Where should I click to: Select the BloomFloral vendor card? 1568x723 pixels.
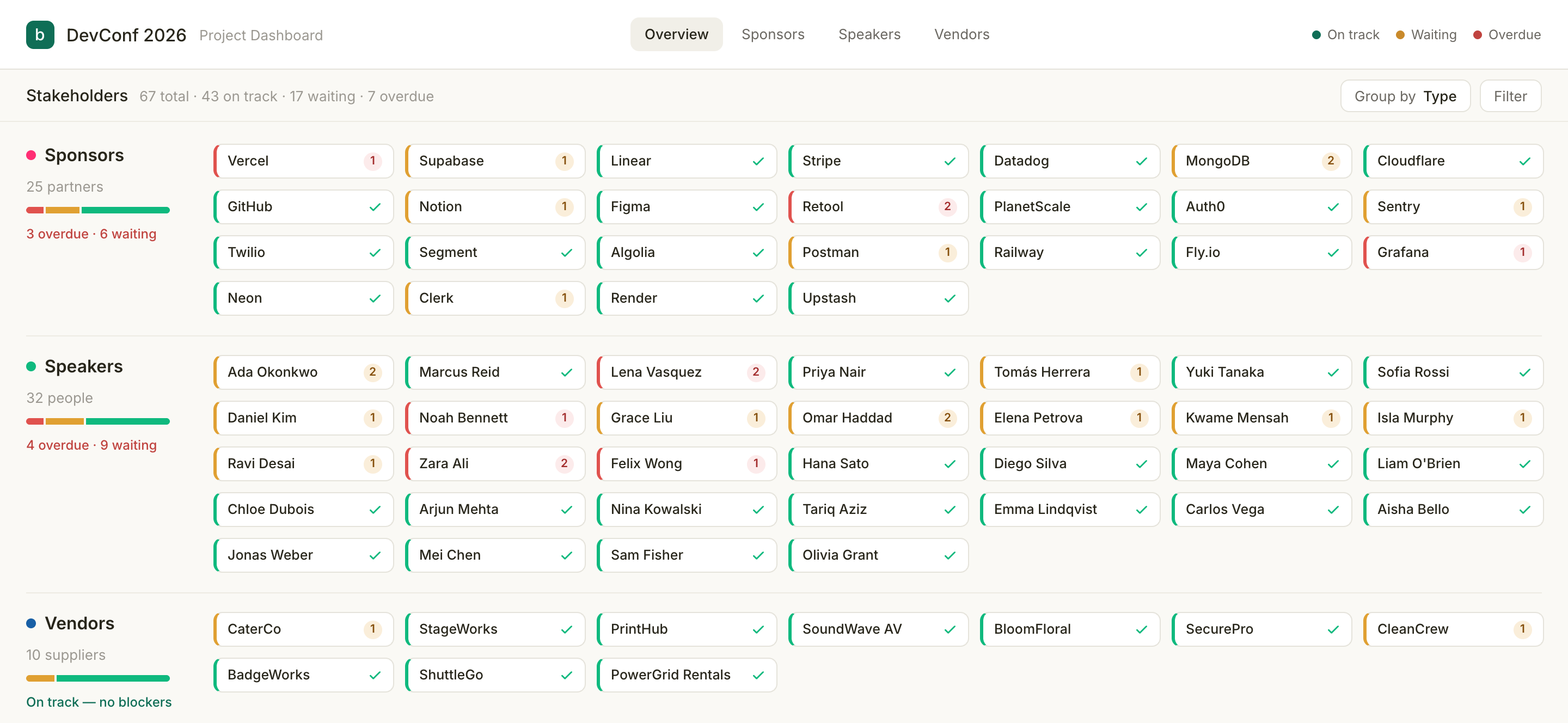click(1070, 629)
